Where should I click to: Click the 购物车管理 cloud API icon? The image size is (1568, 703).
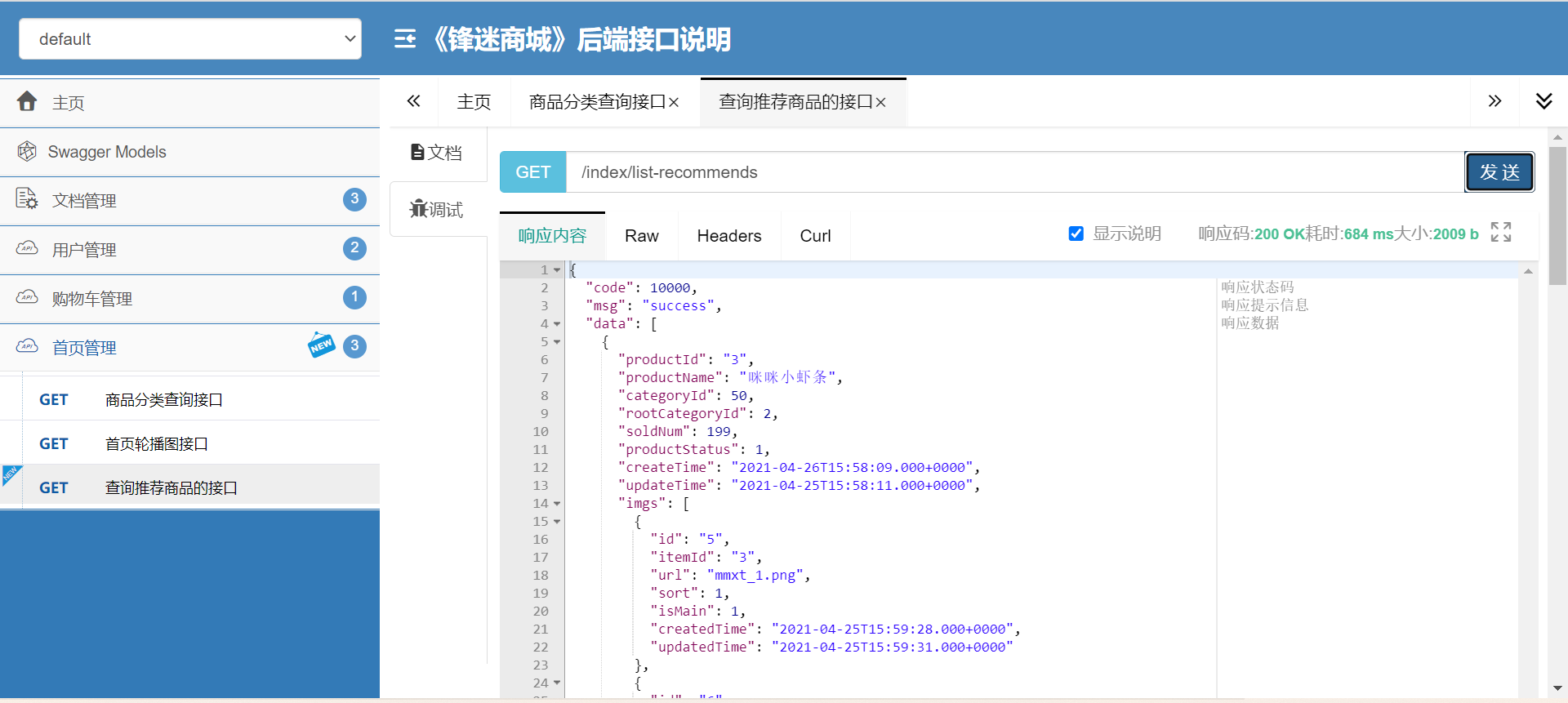pos(27,297)
